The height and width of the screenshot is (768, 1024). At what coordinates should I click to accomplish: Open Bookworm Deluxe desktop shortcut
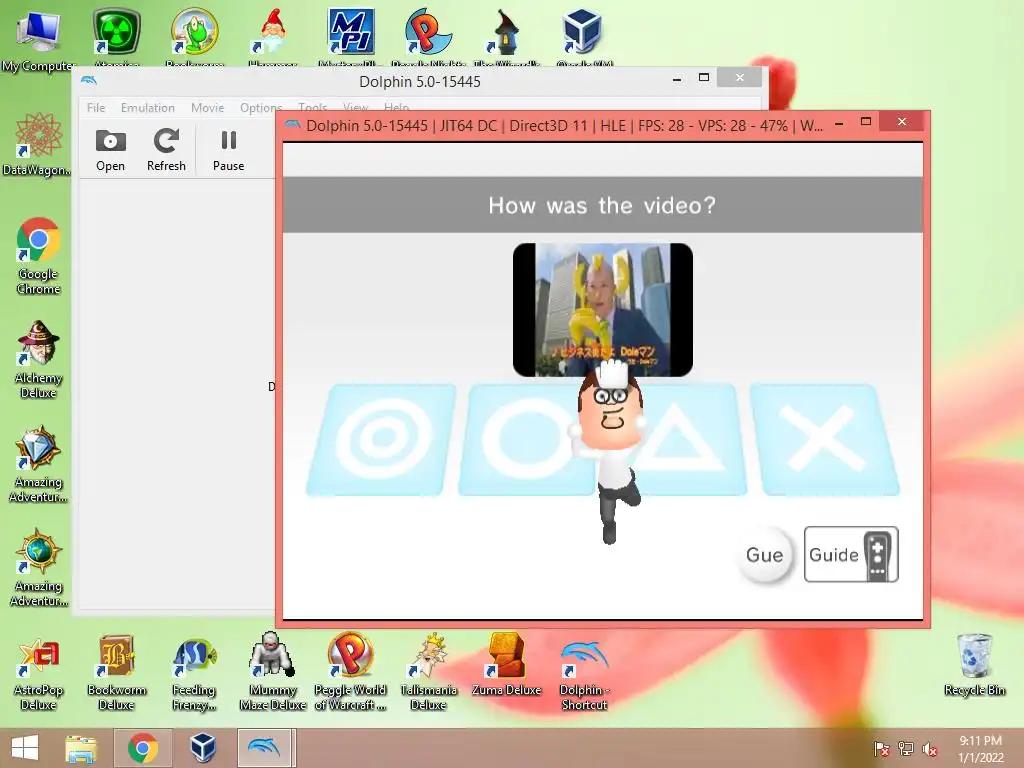(x=116, y=673)
